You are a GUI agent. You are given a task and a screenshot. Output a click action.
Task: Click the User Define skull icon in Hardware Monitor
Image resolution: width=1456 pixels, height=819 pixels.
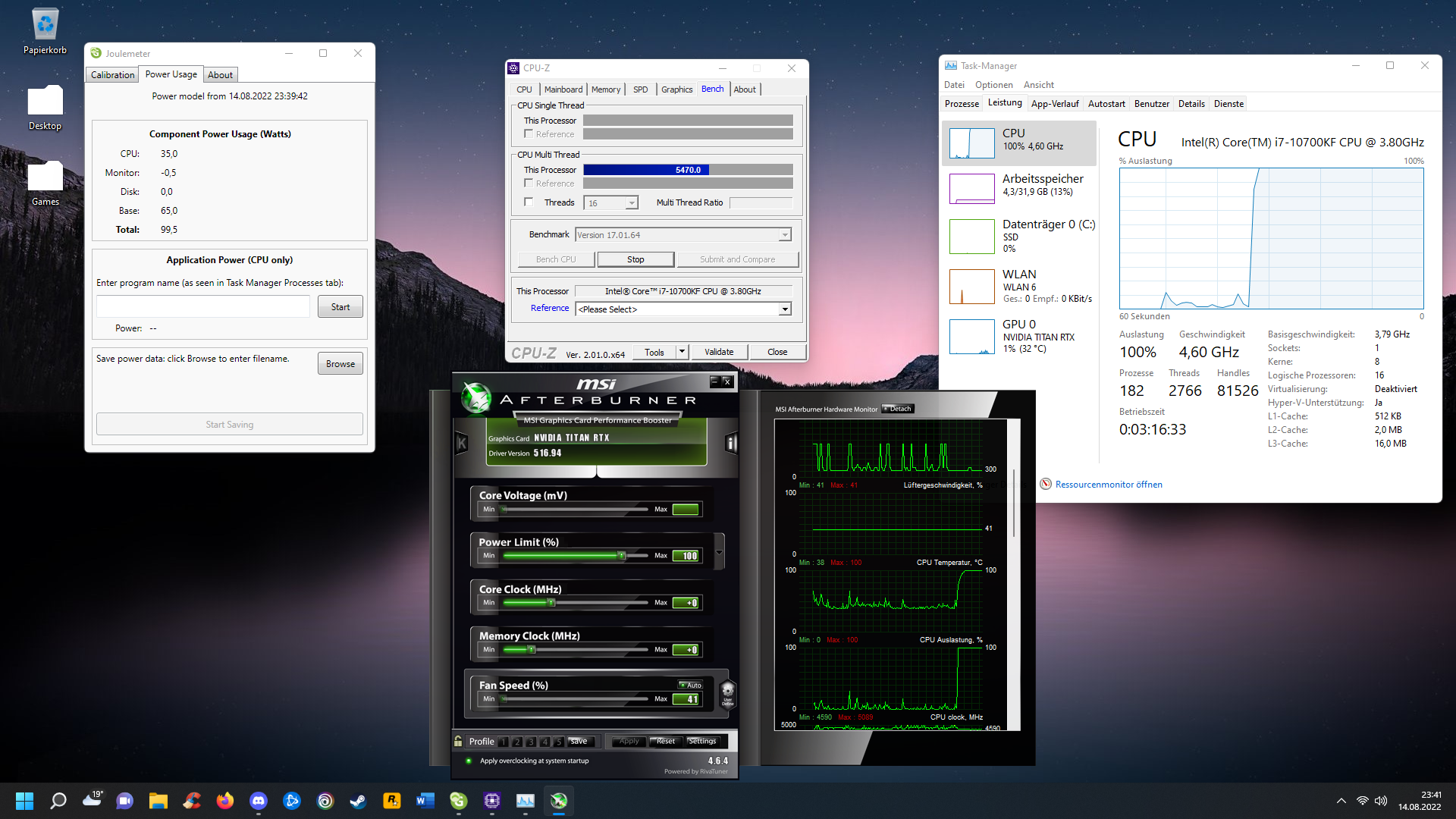pos(727,692)
